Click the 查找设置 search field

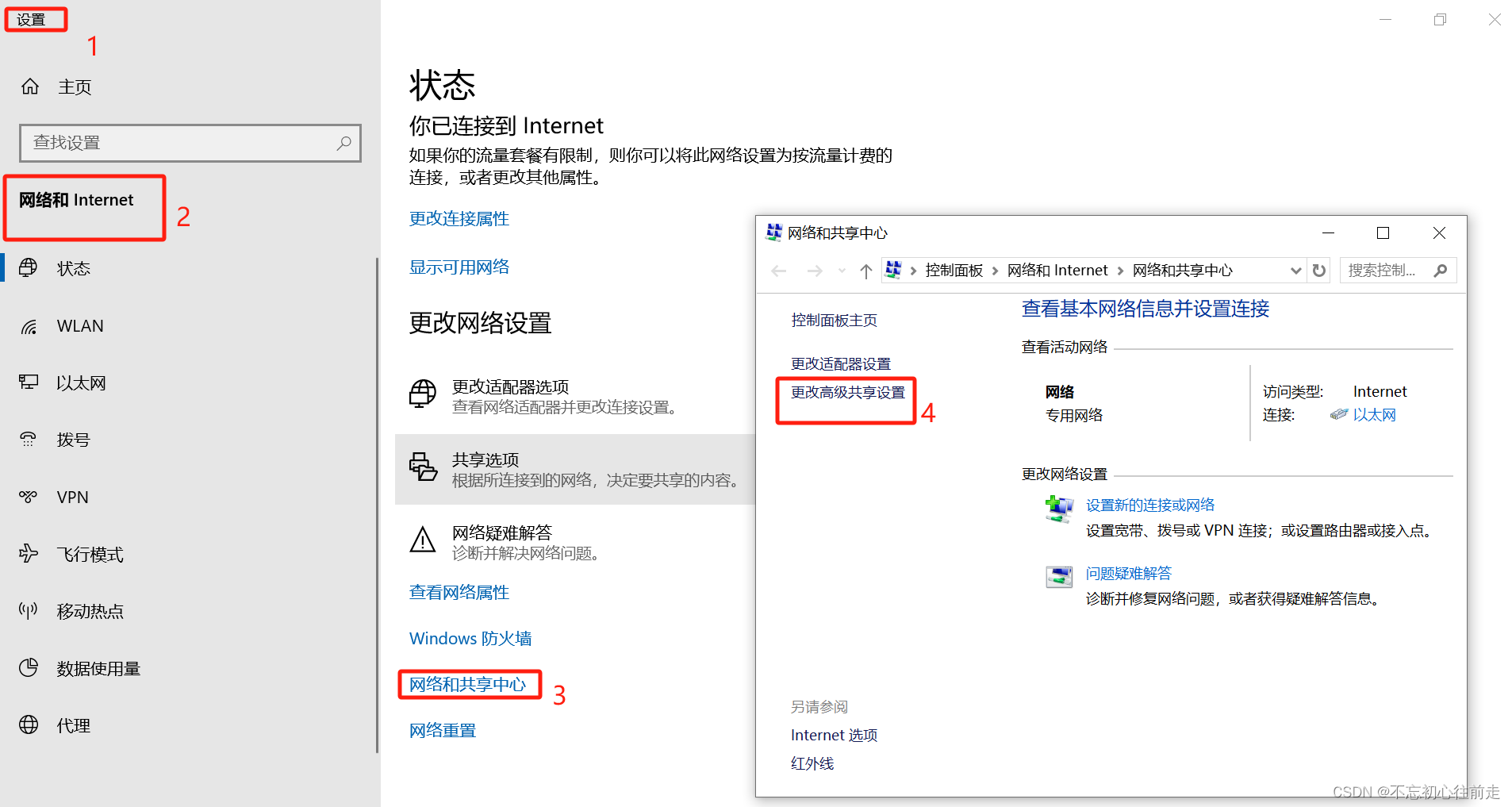click(190, 143)
